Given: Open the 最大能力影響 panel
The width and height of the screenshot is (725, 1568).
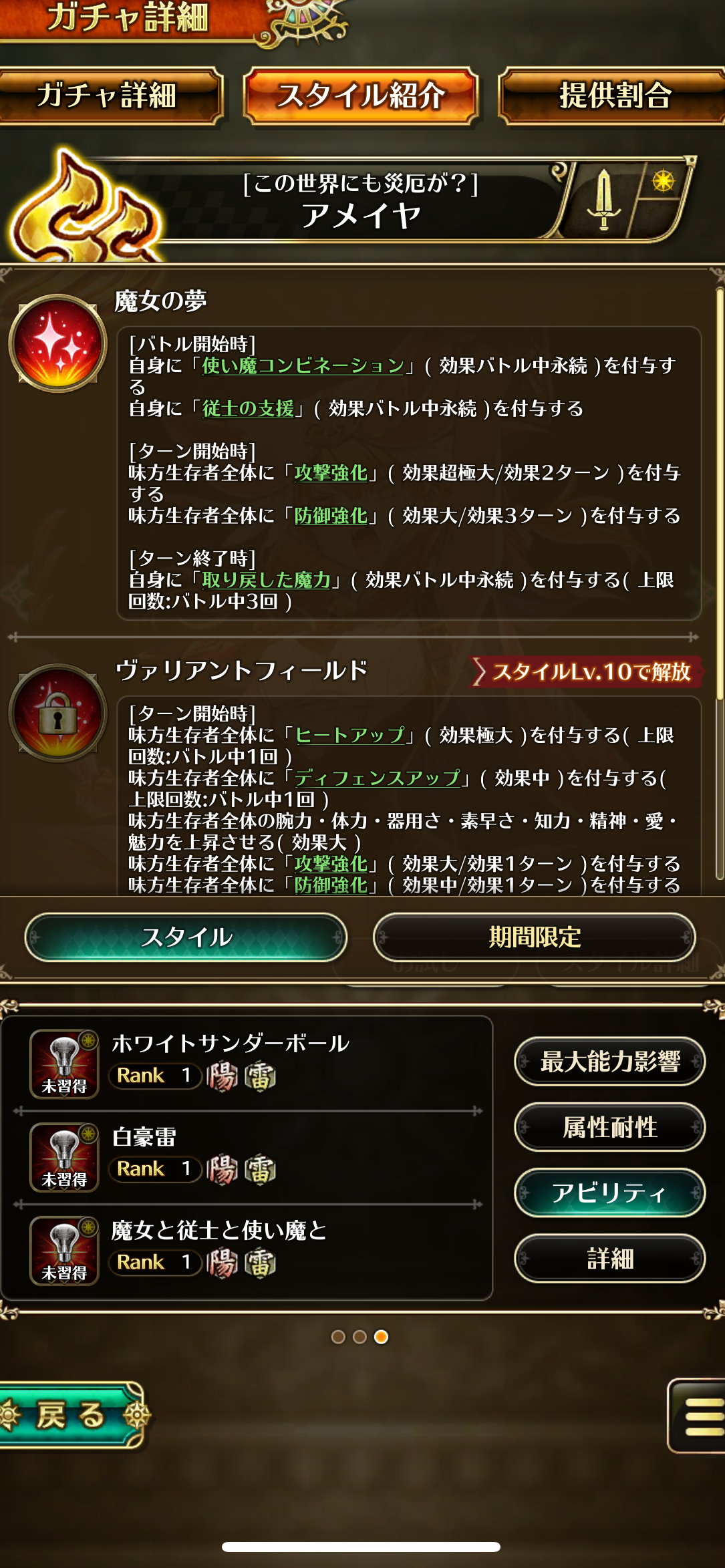Looking at the screenshot, I should [609, 1061].
